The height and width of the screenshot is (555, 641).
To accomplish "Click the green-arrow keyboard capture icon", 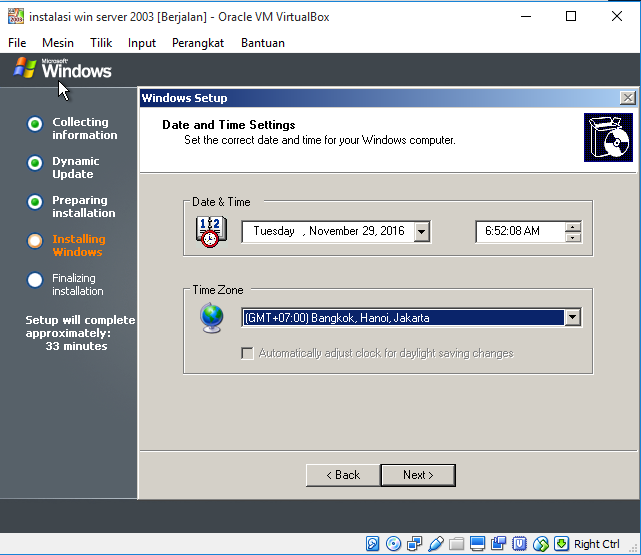I will click(561, 544).
